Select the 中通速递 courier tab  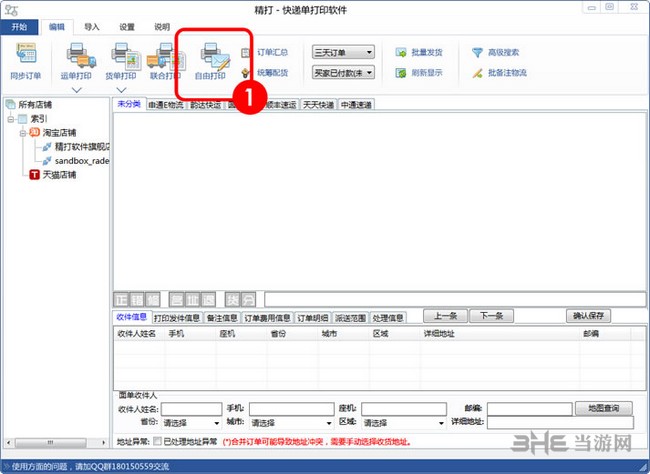[x=357, y=105]
